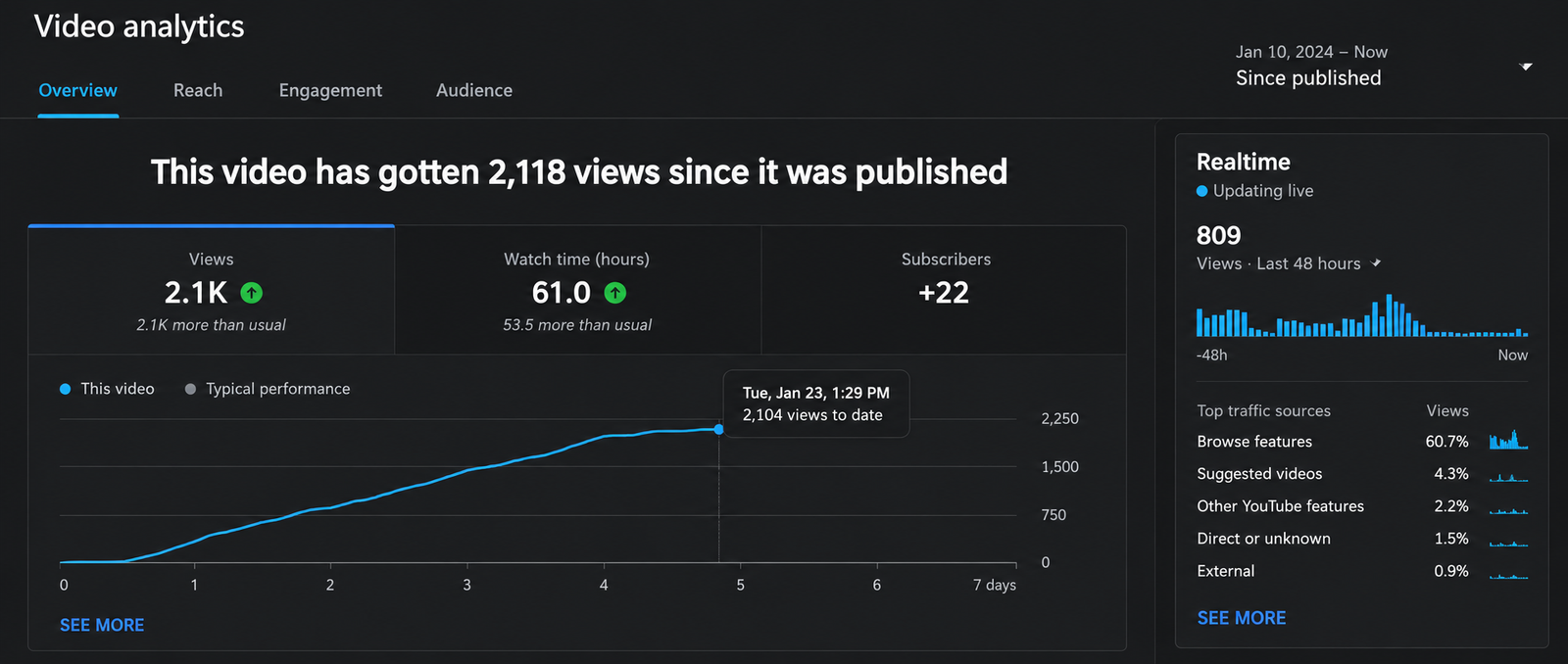Viewport: 1568px width, 664px height.
Task: Select the Subscribers metric card
Action: pyautogui.click(x=945, y=290)
